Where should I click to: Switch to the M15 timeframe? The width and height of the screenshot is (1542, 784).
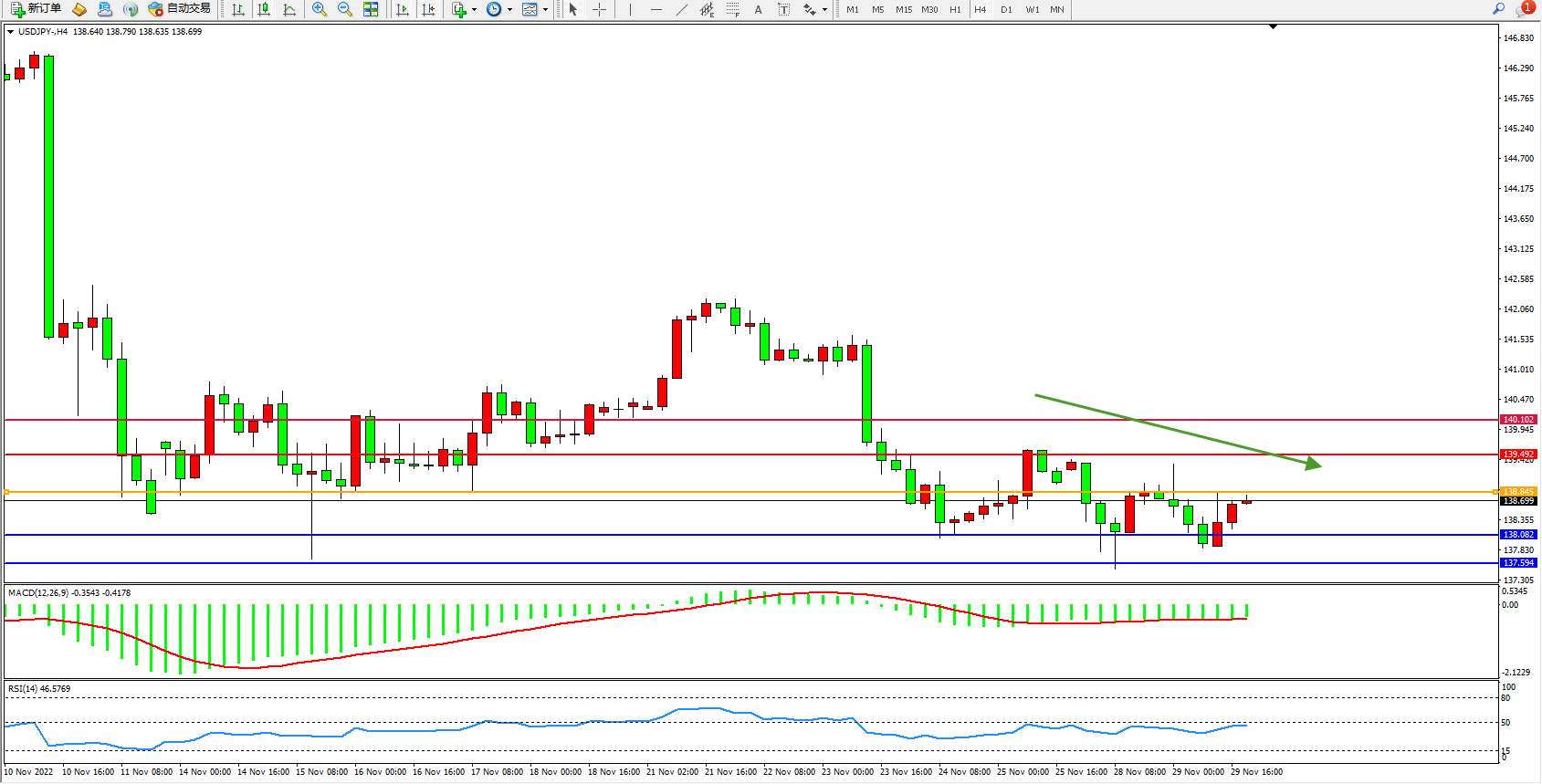tap(903, 9)
